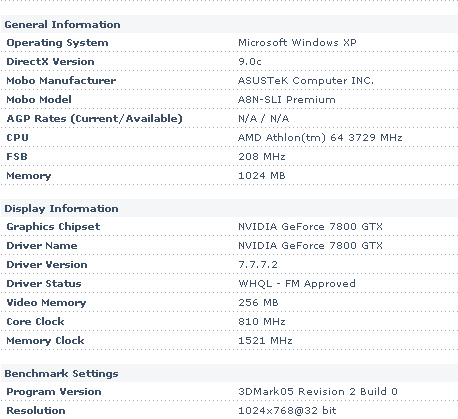Click the 7.7.7.2 driver version value
This screenshot has height=419, width=458.
coord(258,265)
